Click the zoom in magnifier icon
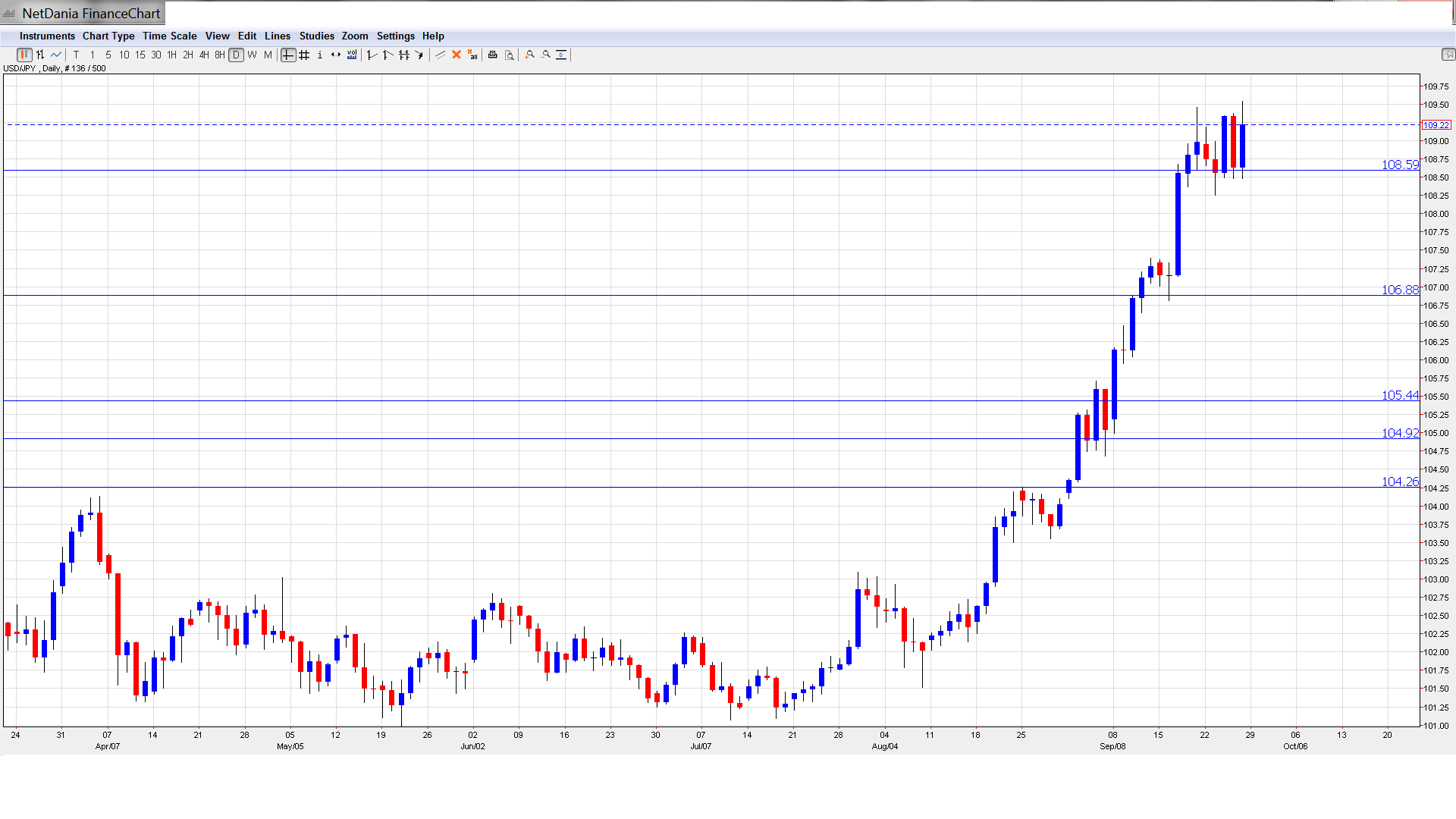 [530, 55]
